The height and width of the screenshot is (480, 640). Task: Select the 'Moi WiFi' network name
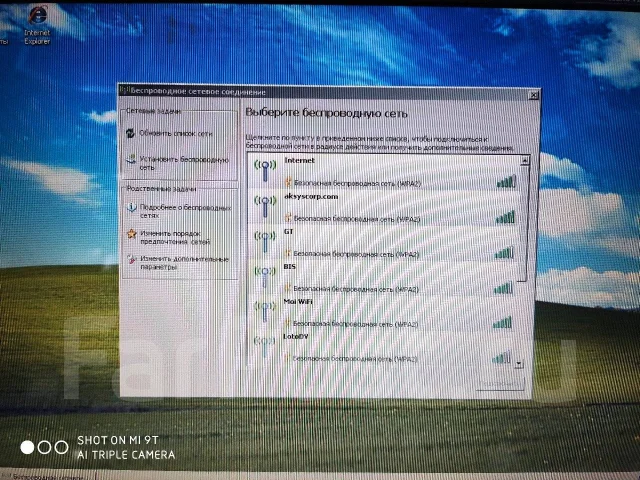298,302
